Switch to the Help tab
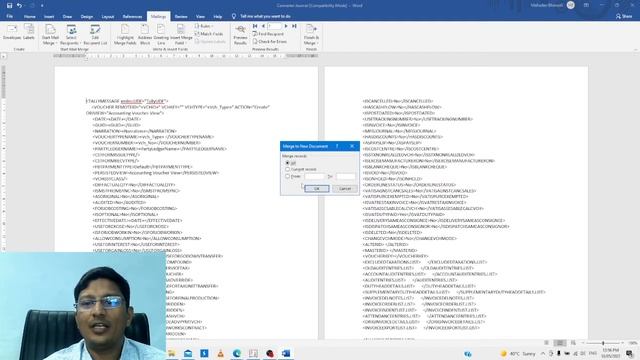640x360 pixels. click(218, 16)
